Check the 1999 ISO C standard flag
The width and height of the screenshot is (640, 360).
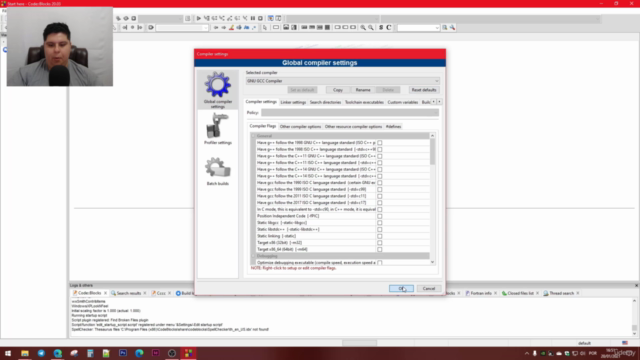(380, 189)
